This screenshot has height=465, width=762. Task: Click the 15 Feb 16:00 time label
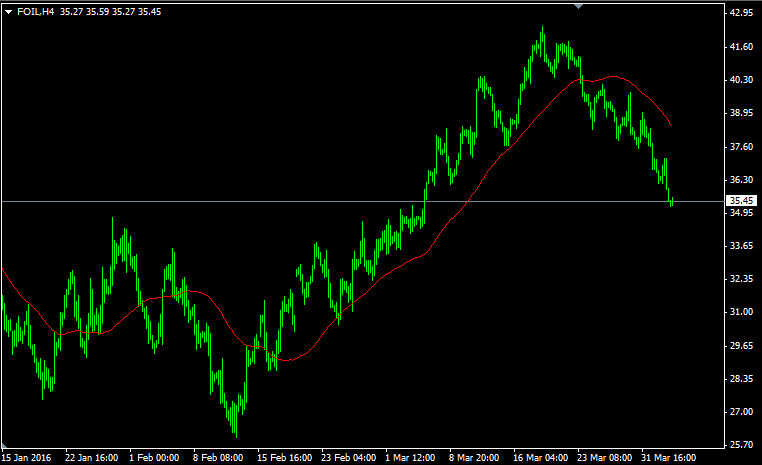[x=284, y=458]
